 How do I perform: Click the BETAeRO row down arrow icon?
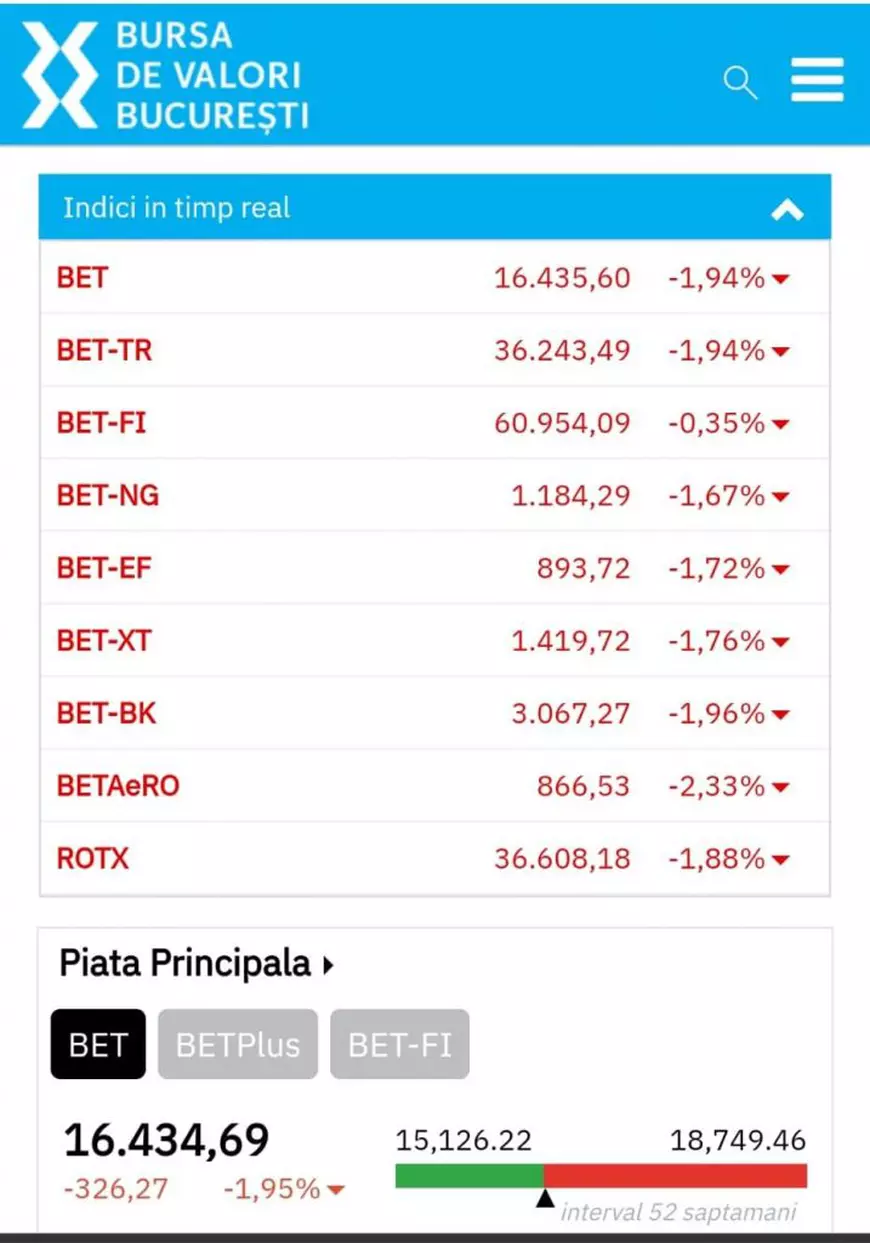coord(781,787)
